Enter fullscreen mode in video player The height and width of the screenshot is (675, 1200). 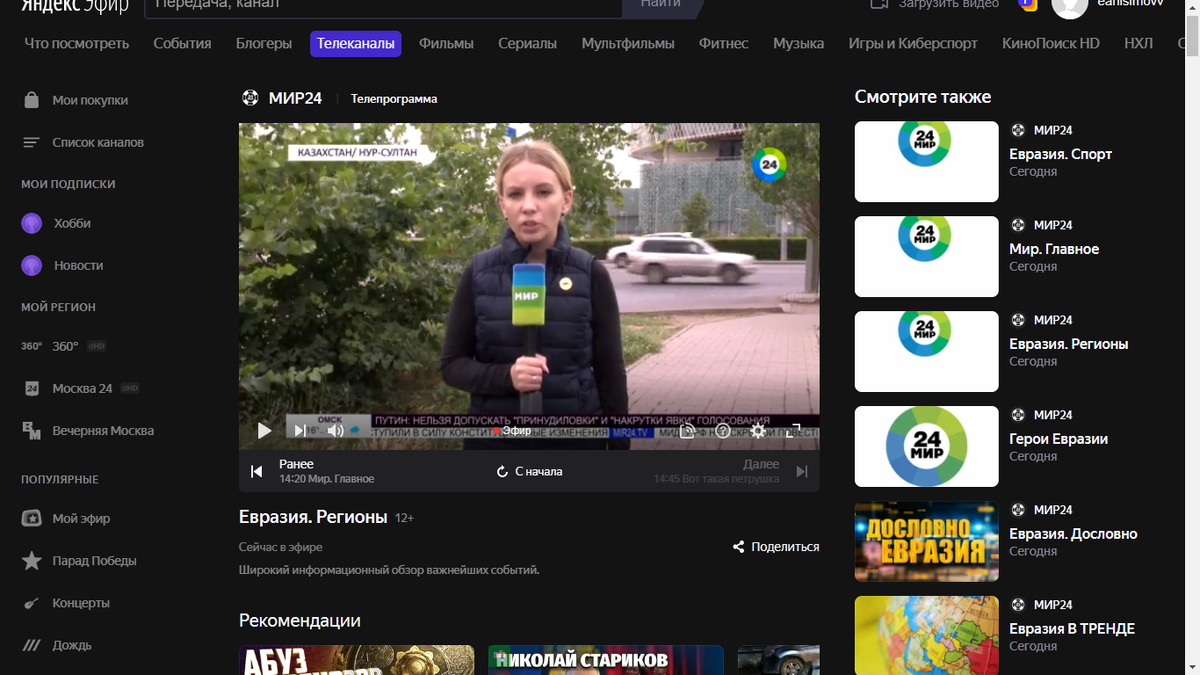pyautogui.click(x=794, y=431)
